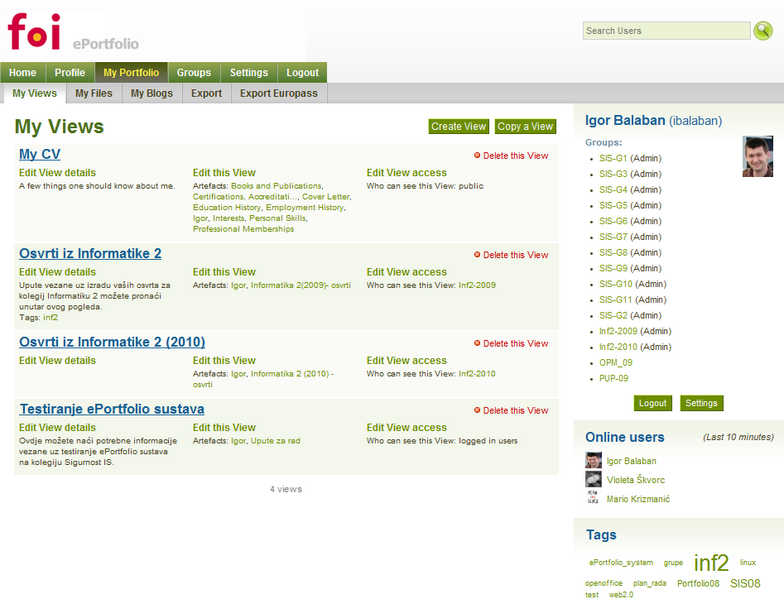Open the Upute za rad artefact
784x599 pixels.
pyautogui.click(x=276, y=441)
